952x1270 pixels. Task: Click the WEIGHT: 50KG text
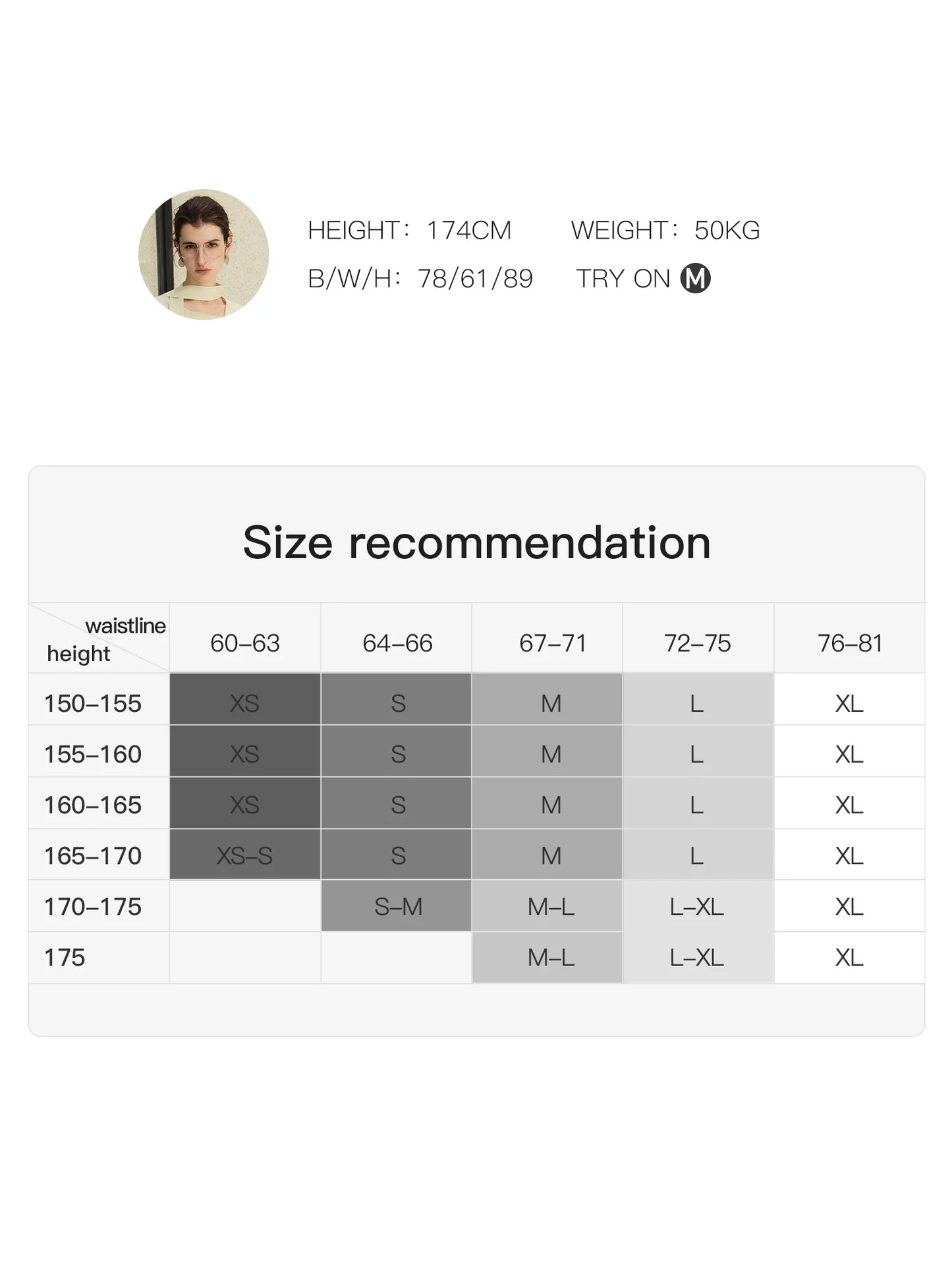[665, 230]
